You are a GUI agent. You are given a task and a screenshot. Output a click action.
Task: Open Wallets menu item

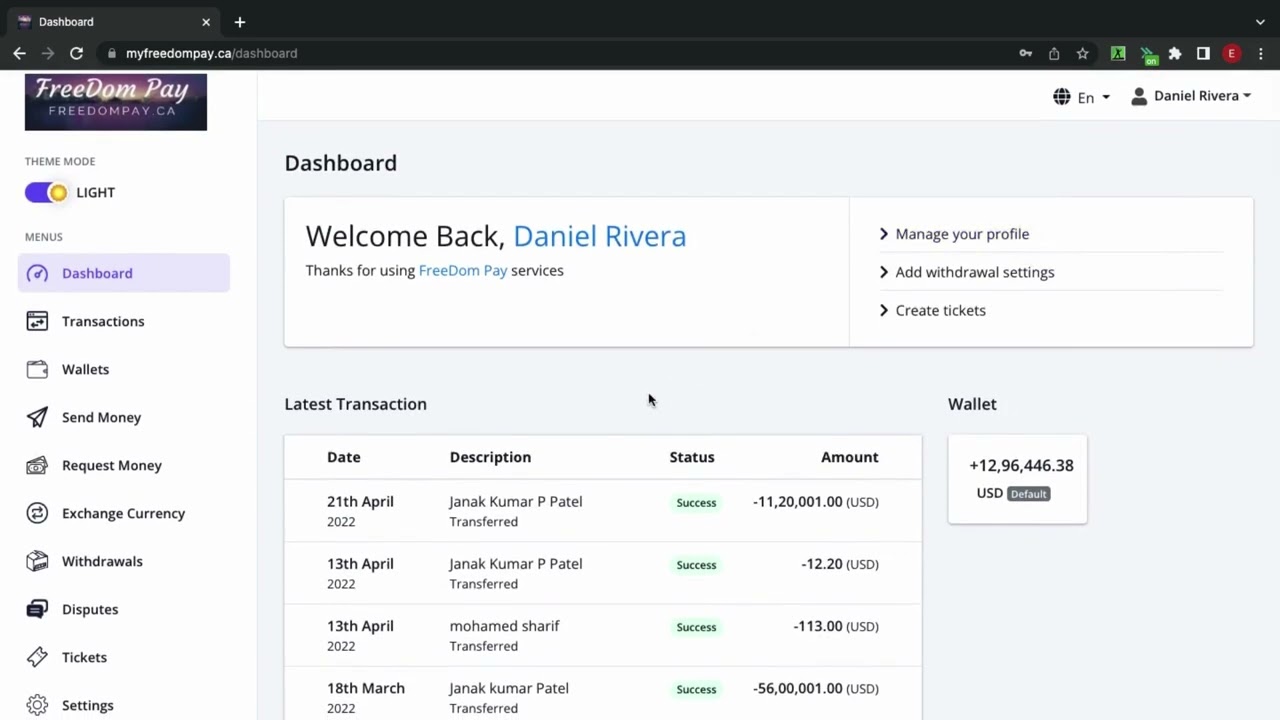[x=124, y=369]
